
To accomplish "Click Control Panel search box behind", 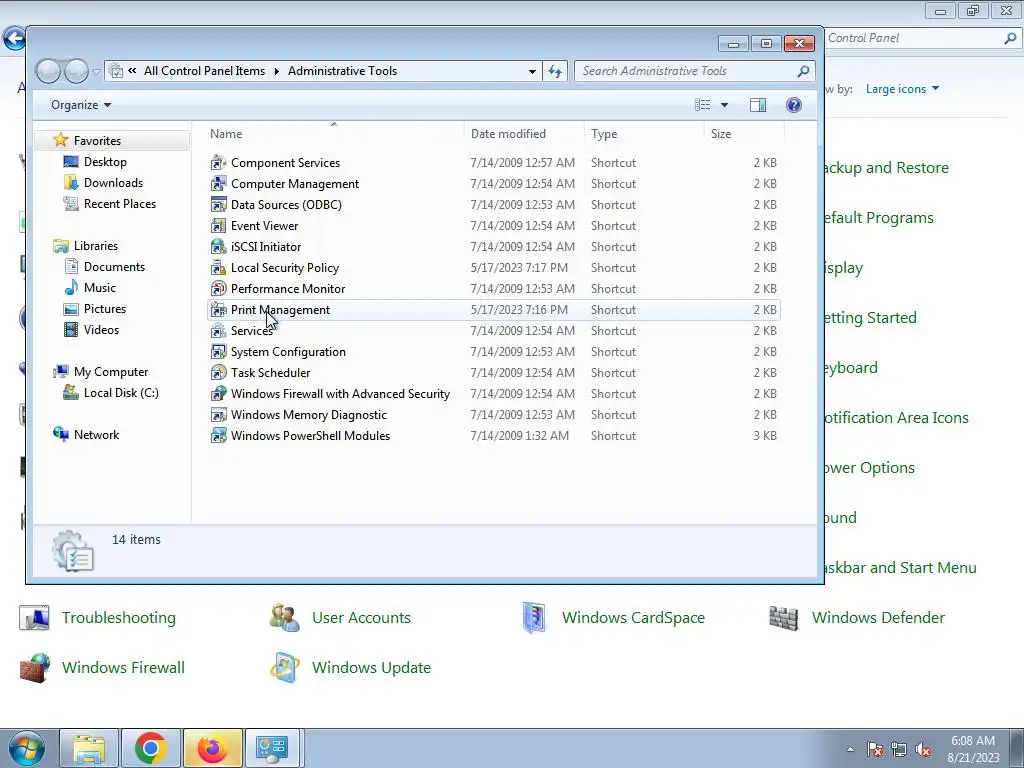I will pos(921,38).
